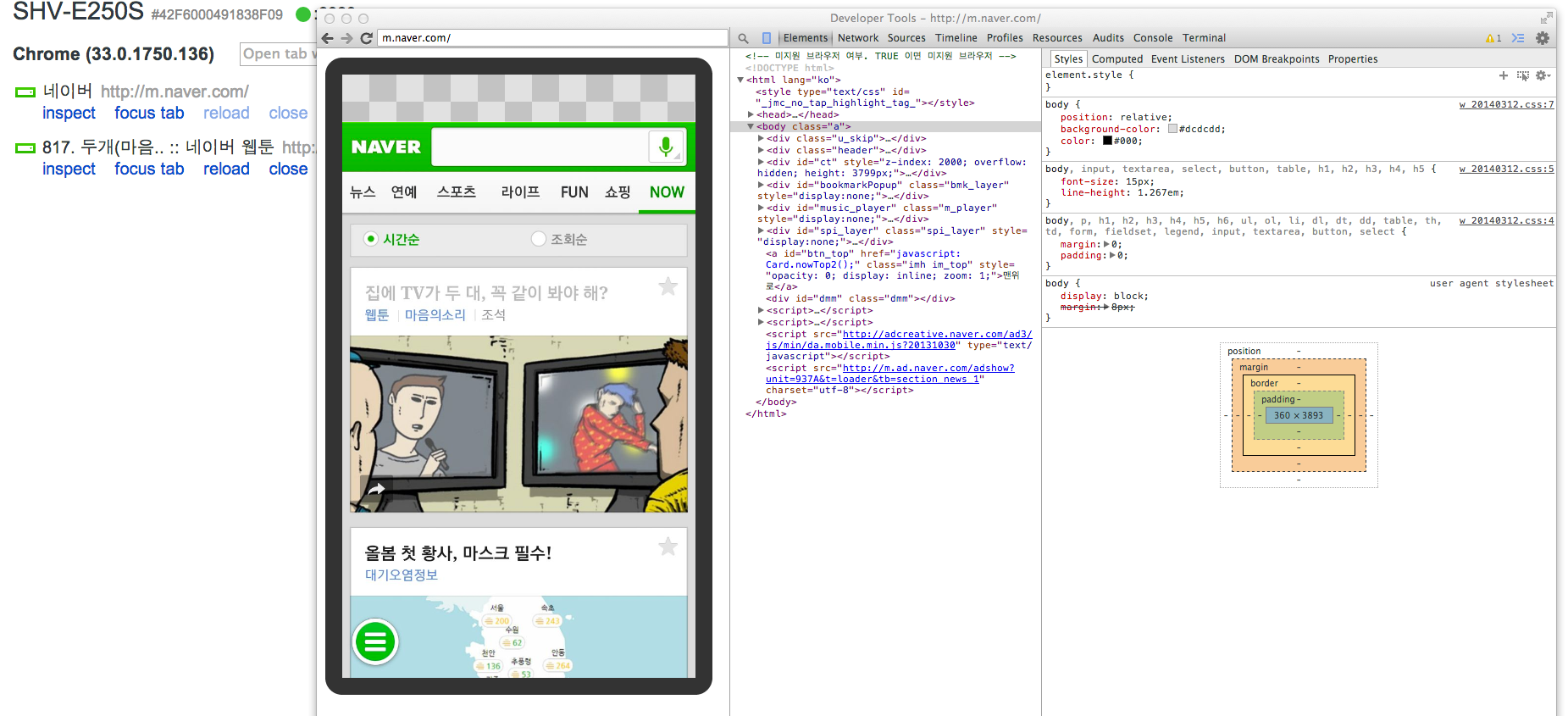Open w_20140312.css:7 source link
This screenshot has height=716, width=1568.
[x=1506, y=105]
